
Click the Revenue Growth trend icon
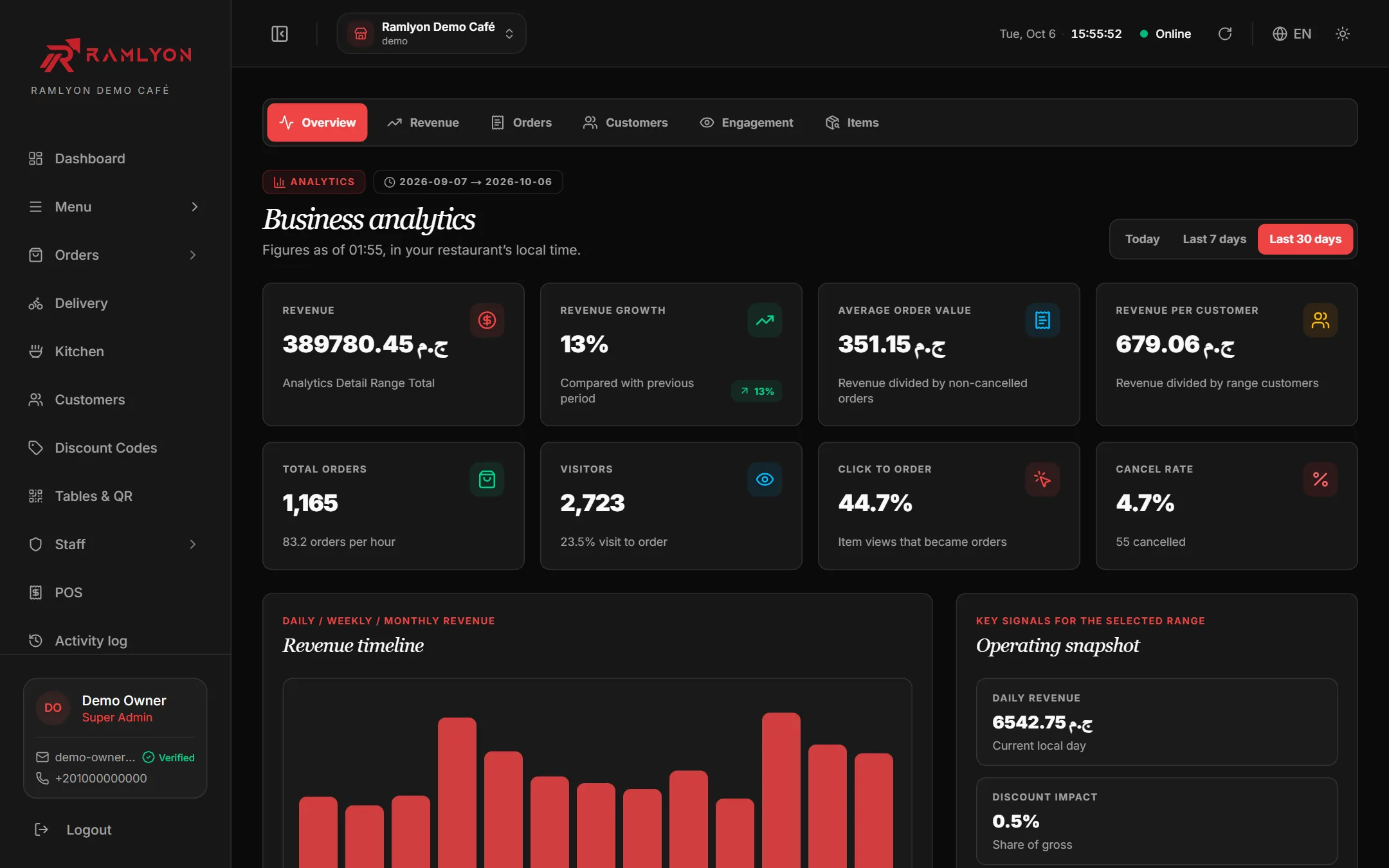point(765,320)
